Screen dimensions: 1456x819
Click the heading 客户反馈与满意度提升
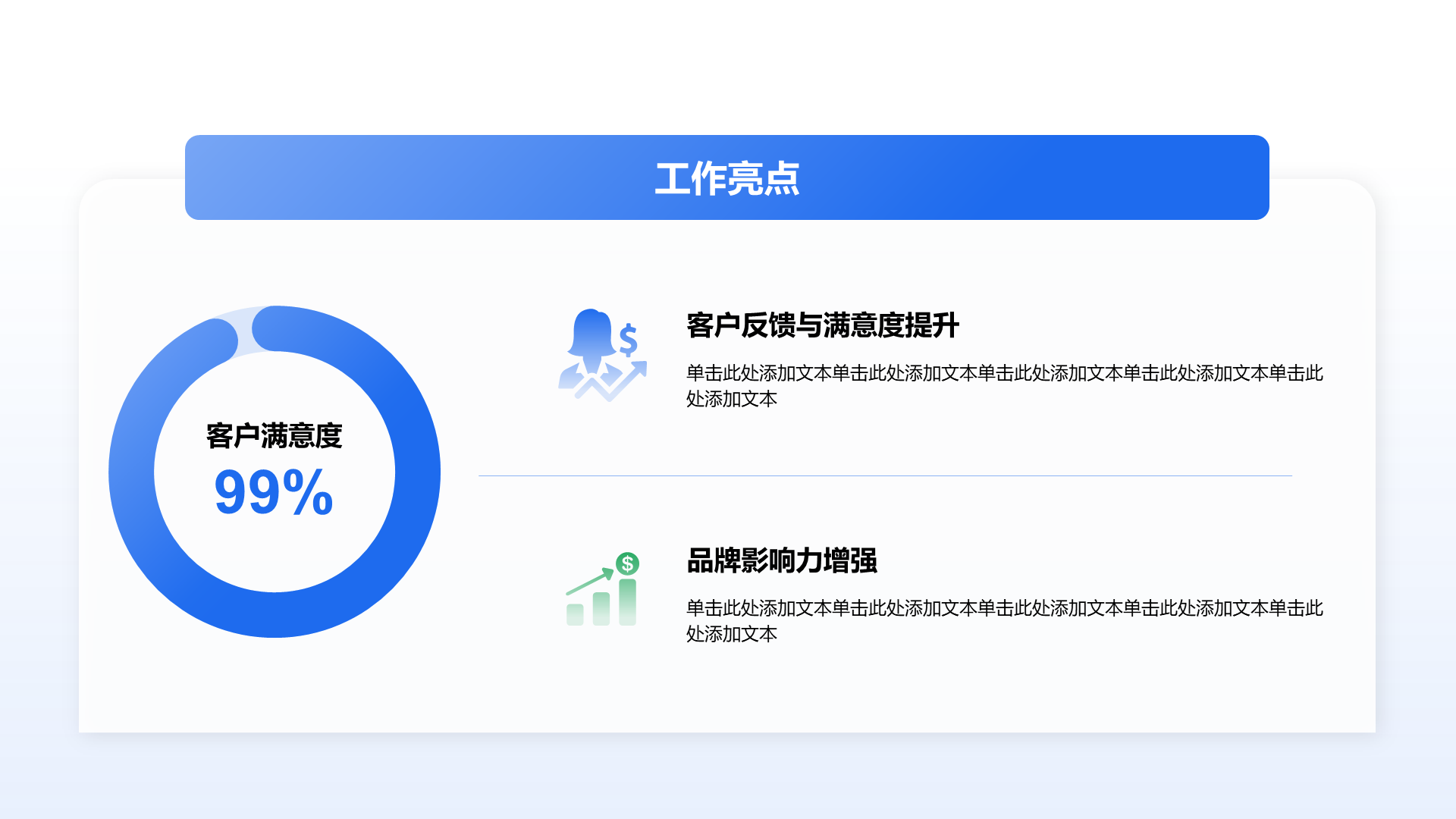(x=823, y=325)
